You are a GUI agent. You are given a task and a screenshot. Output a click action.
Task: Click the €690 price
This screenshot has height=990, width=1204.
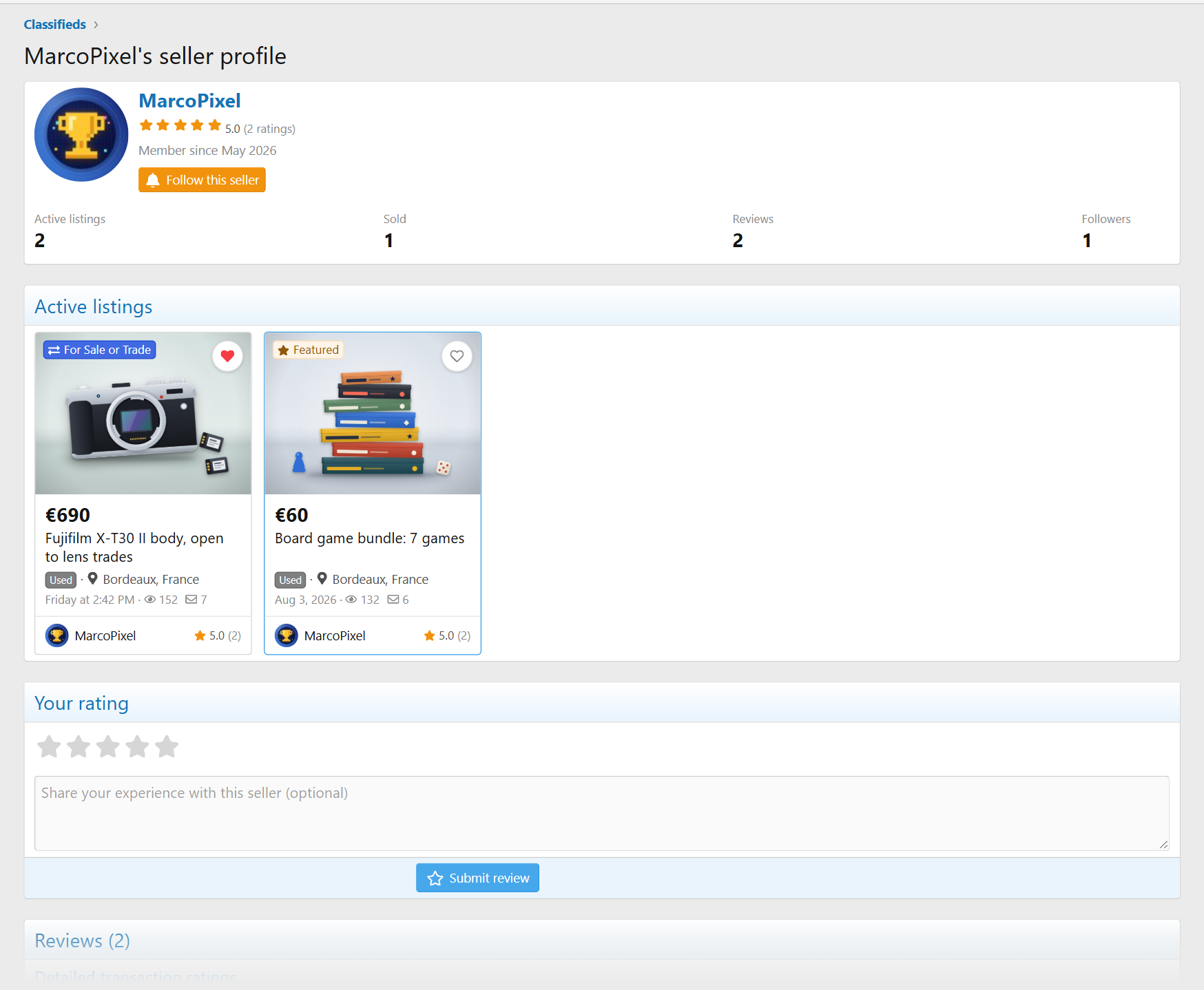click(68, 515)
